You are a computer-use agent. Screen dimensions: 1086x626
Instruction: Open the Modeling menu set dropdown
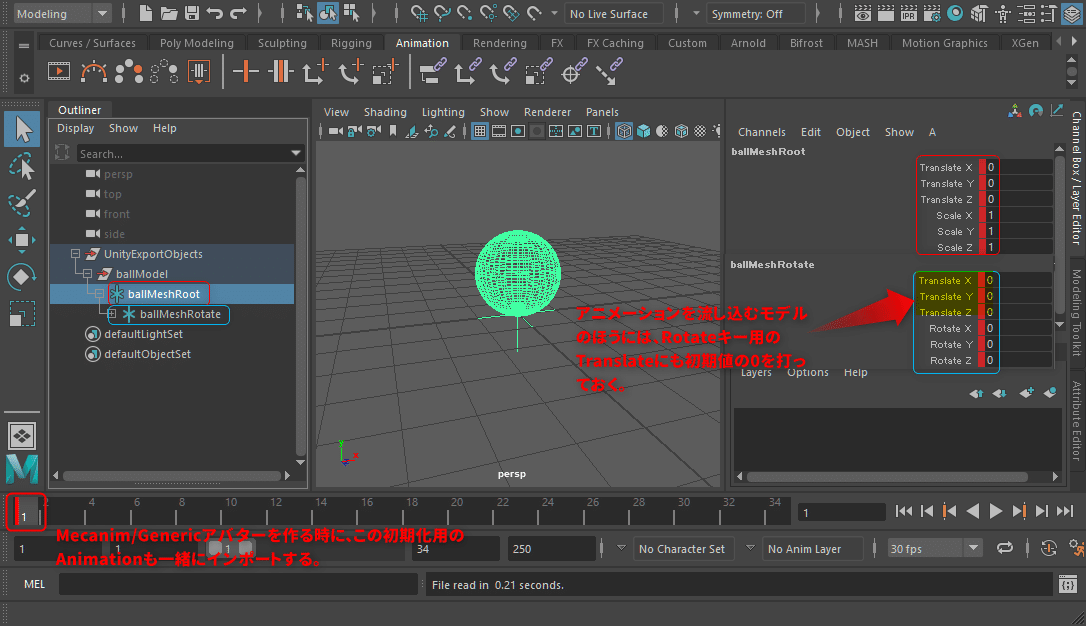coord(63,13)
